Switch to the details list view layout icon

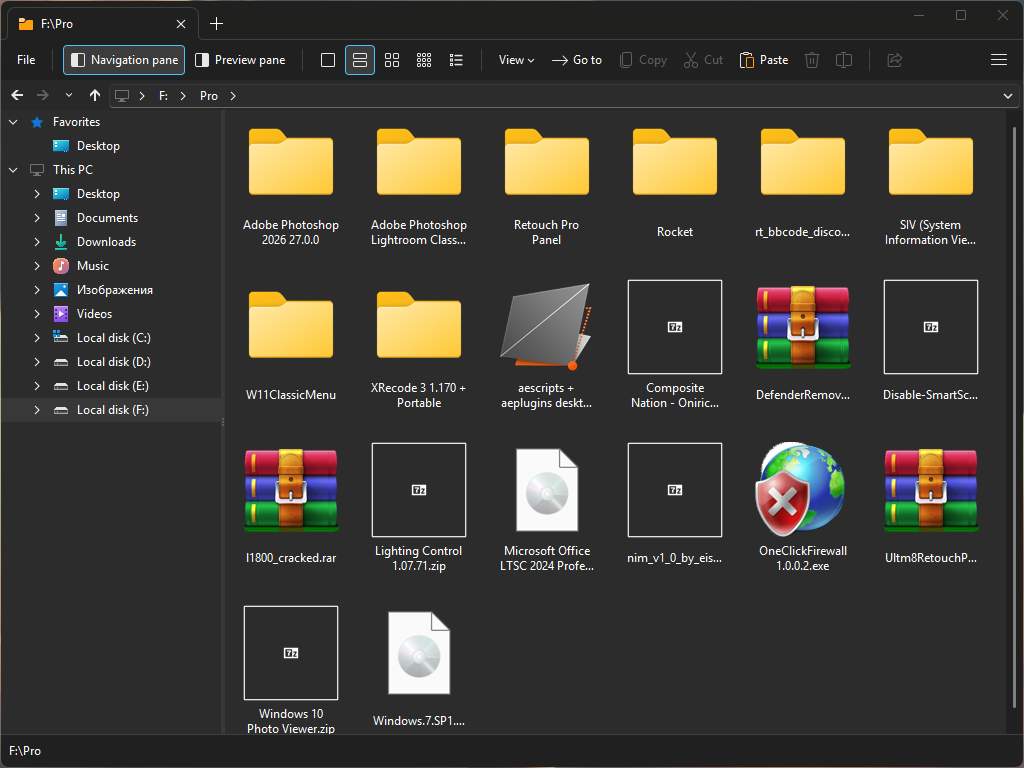point(457,60)
